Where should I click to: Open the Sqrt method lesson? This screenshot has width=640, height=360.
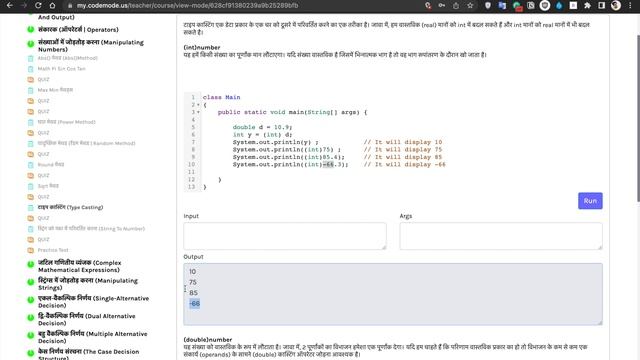tap(48, 186)
